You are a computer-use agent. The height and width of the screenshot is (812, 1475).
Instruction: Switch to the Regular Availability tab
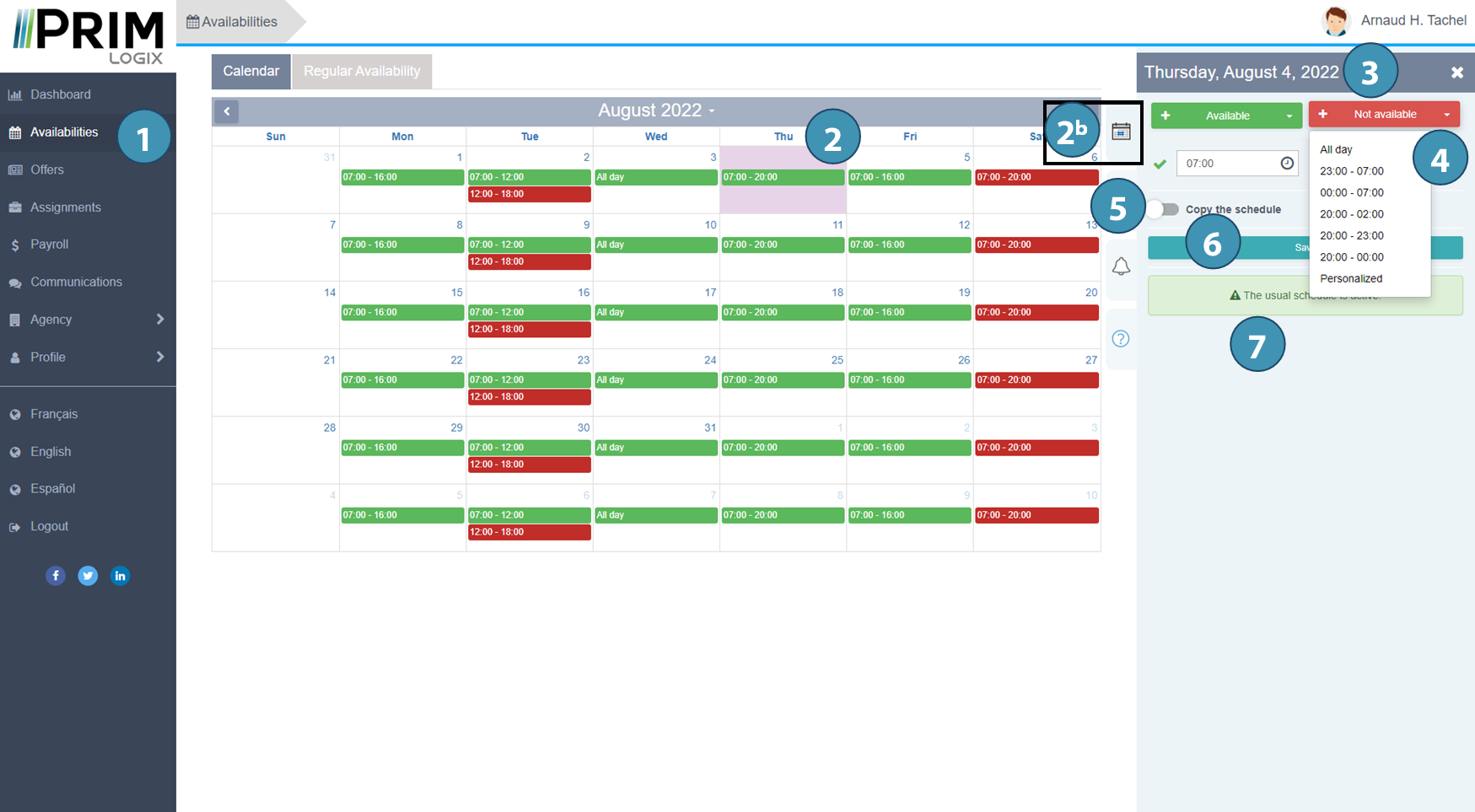[x=362, y=72]
